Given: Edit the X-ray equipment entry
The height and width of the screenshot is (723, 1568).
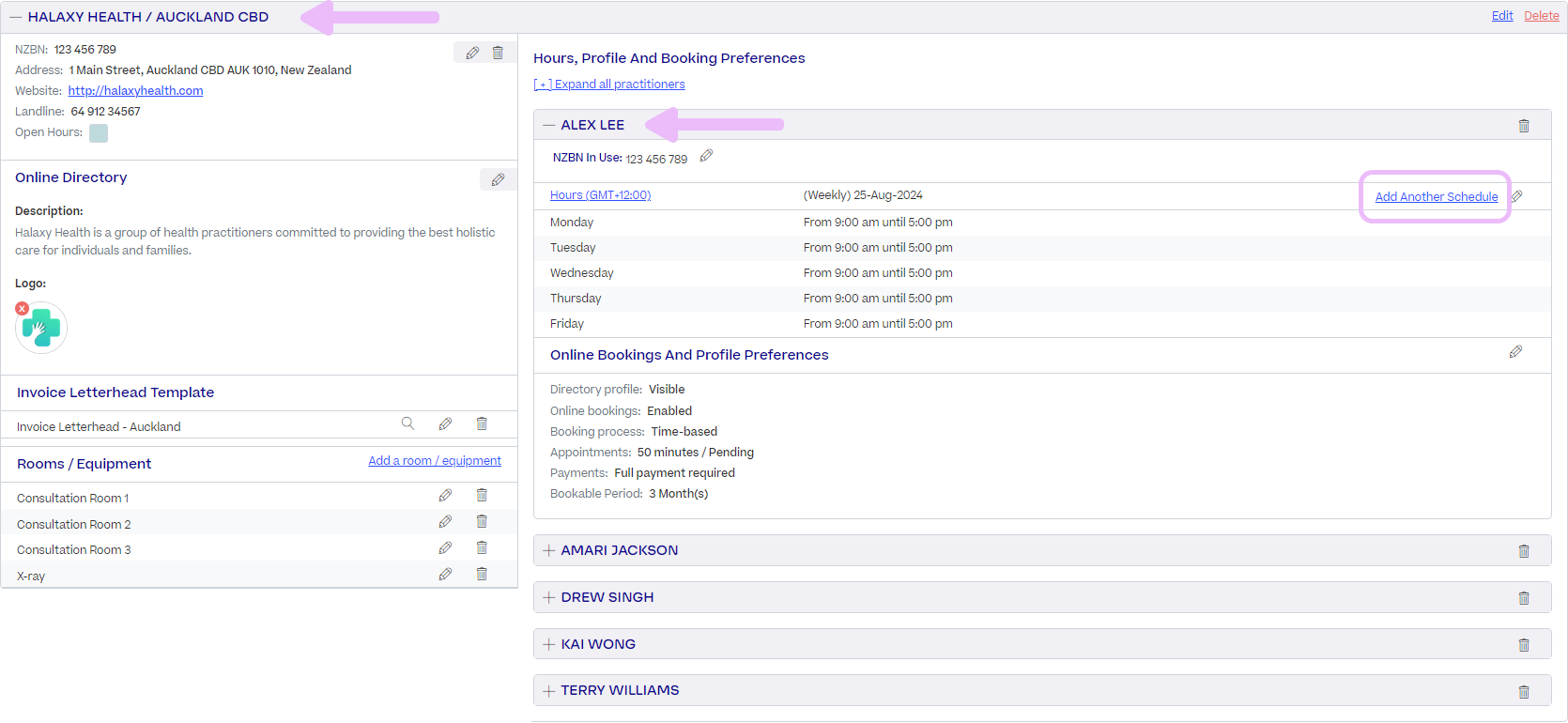Looking at the screenshot, I should point(445,574).
